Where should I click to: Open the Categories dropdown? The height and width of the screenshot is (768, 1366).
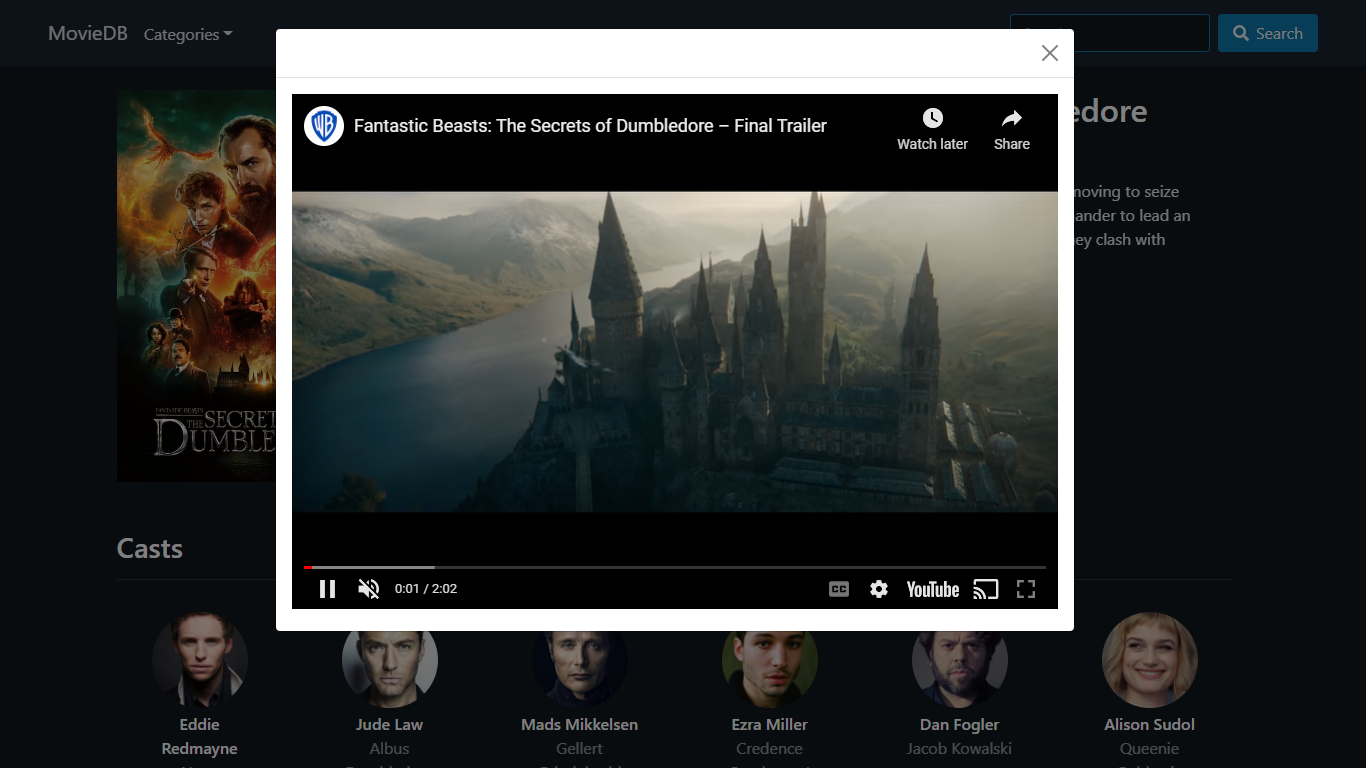(x=188, y=34)
